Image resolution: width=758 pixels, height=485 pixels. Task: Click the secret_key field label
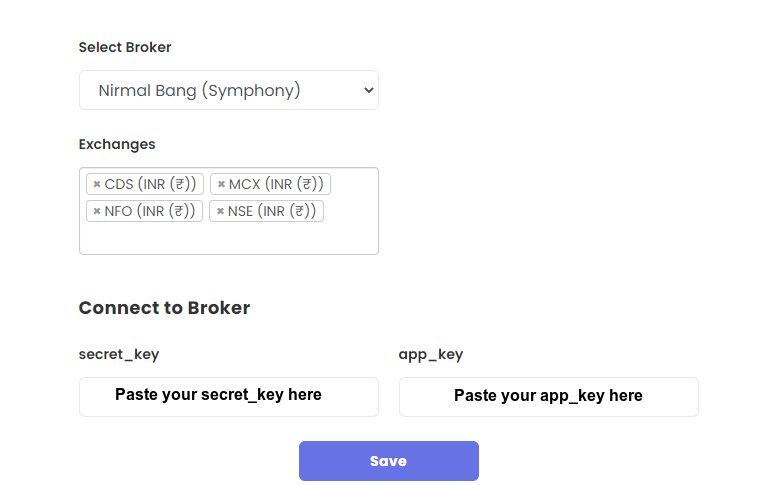pyautogui.click(x=119, y=354)
